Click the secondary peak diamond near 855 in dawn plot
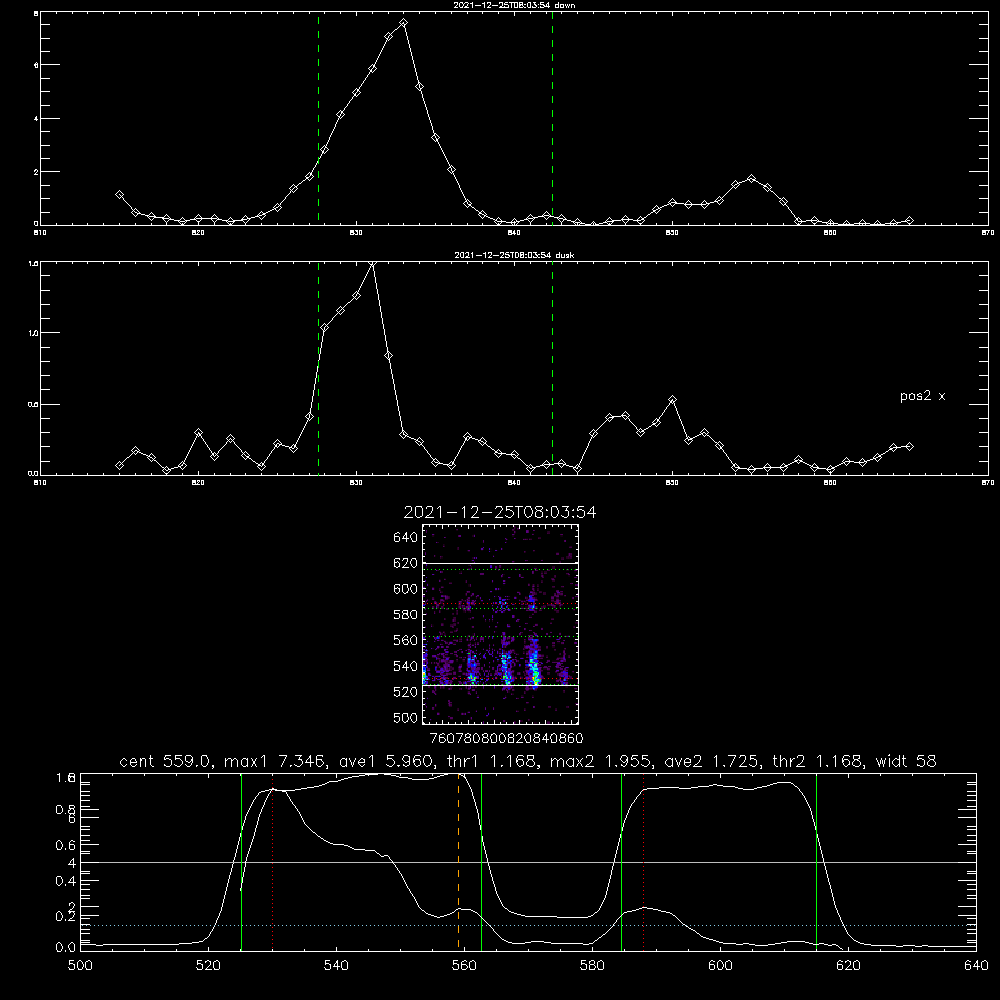Image resolution: width=1000 pixels, height=1000 pixels. pyautogui.click(x=751, y=179)
